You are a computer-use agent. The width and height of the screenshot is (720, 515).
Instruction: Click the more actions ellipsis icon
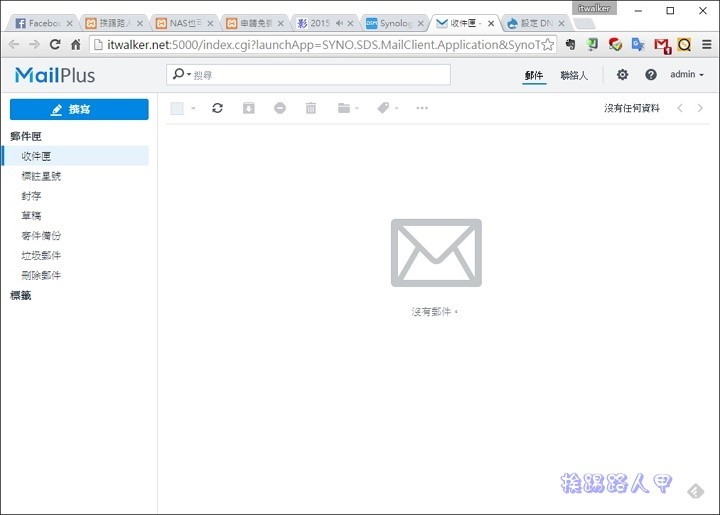422,108
